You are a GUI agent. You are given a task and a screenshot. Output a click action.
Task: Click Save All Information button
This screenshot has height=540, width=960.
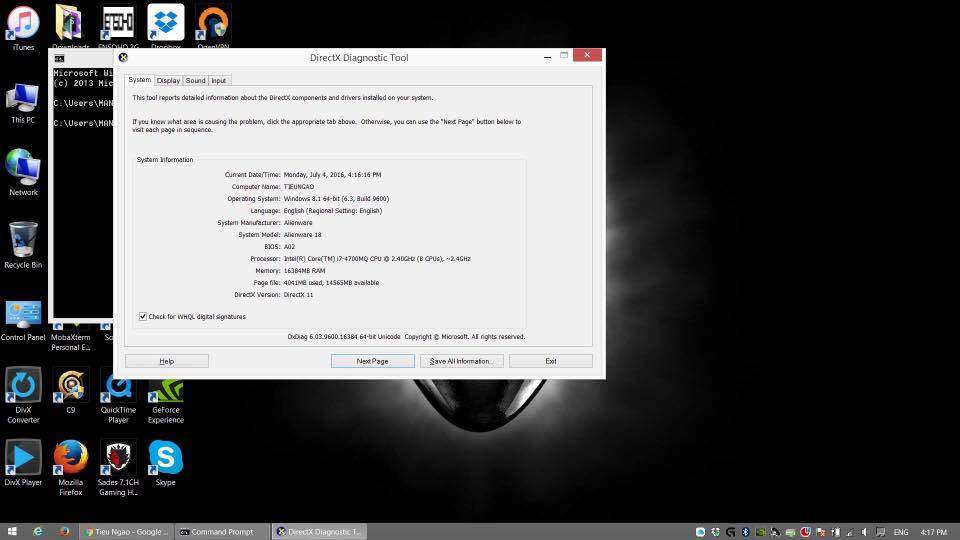coord(462,361)
